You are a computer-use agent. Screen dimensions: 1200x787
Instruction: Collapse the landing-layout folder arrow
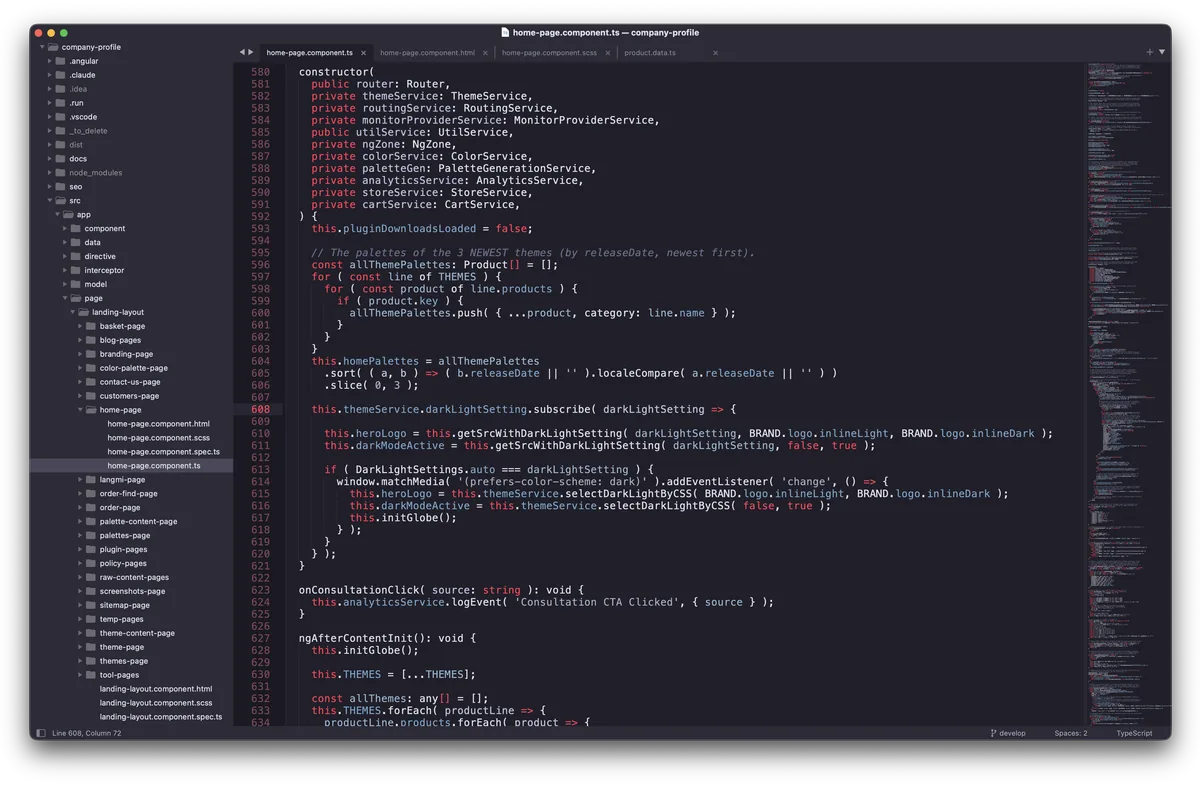pyautogui.click(x=72, y=312)
